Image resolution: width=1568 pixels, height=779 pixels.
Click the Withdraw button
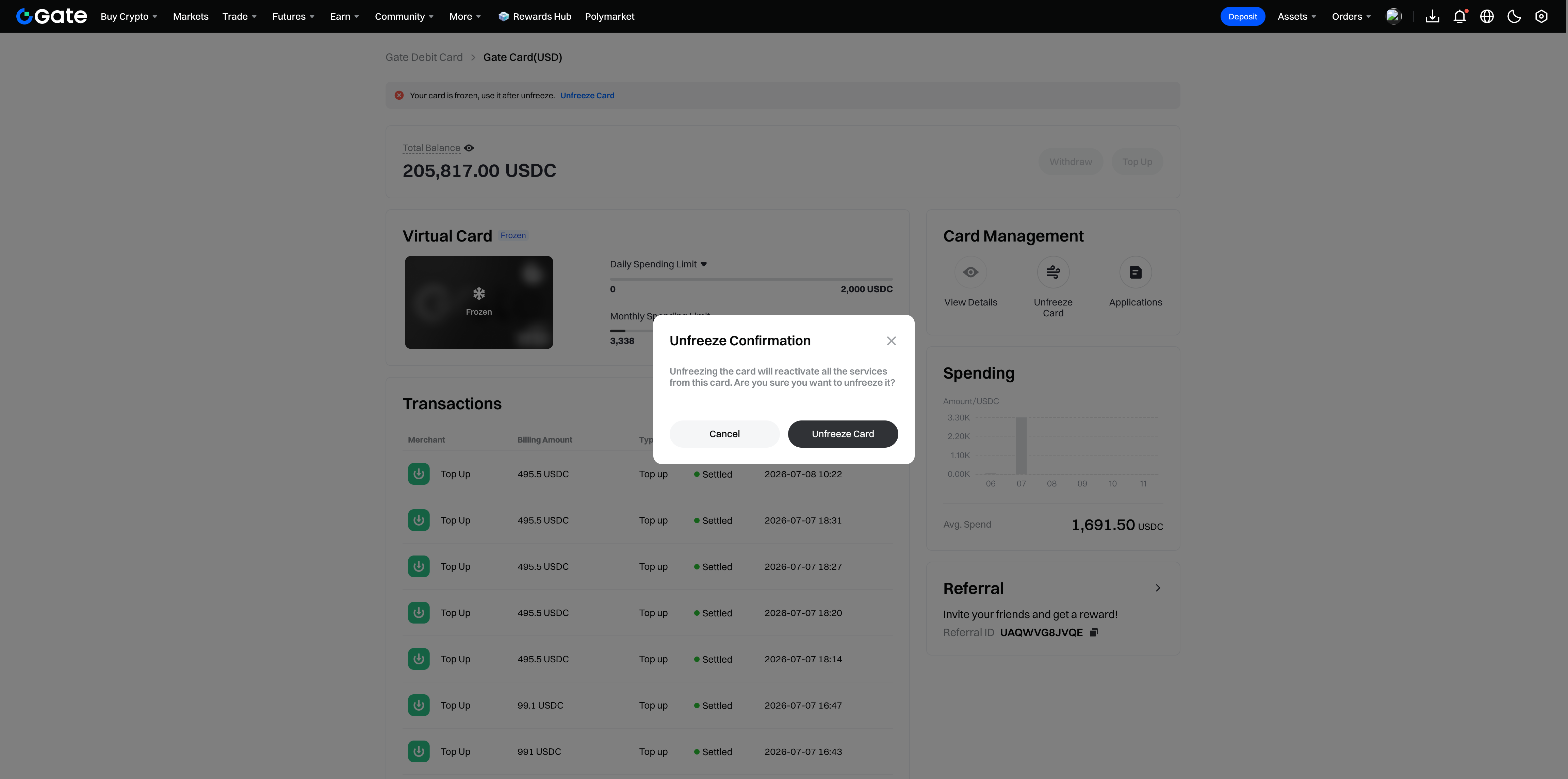1071,162
